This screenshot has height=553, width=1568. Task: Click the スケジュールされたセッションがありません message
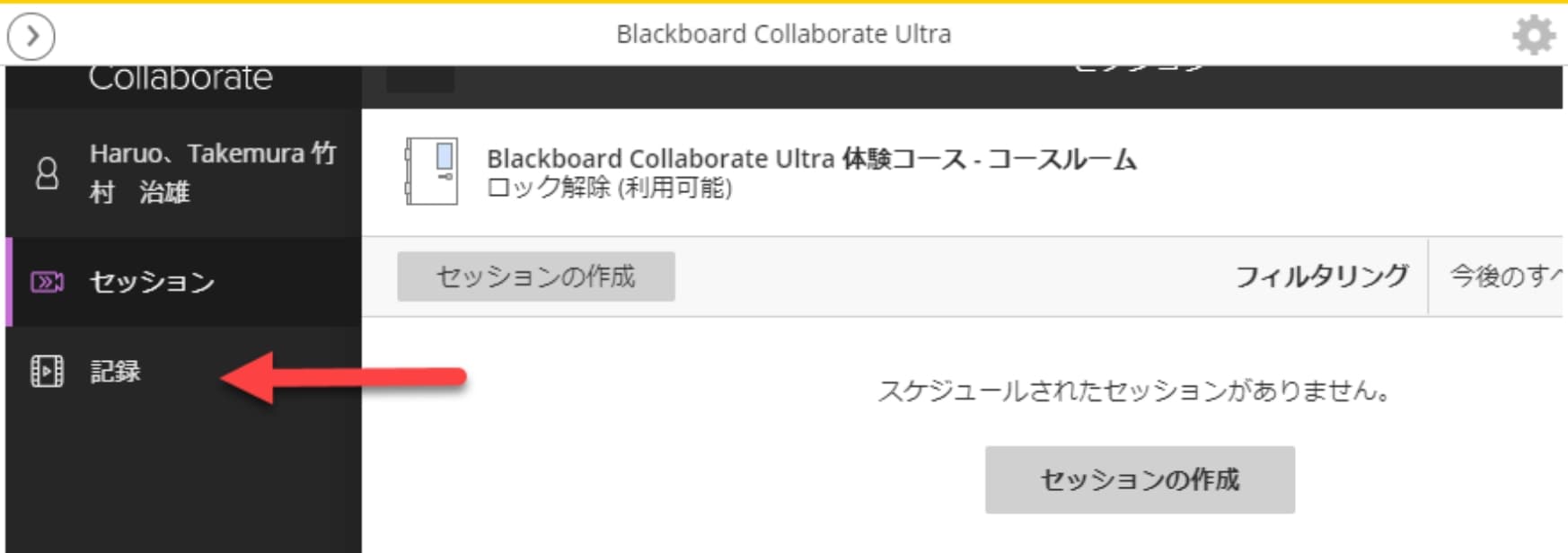pos(1134,391)
